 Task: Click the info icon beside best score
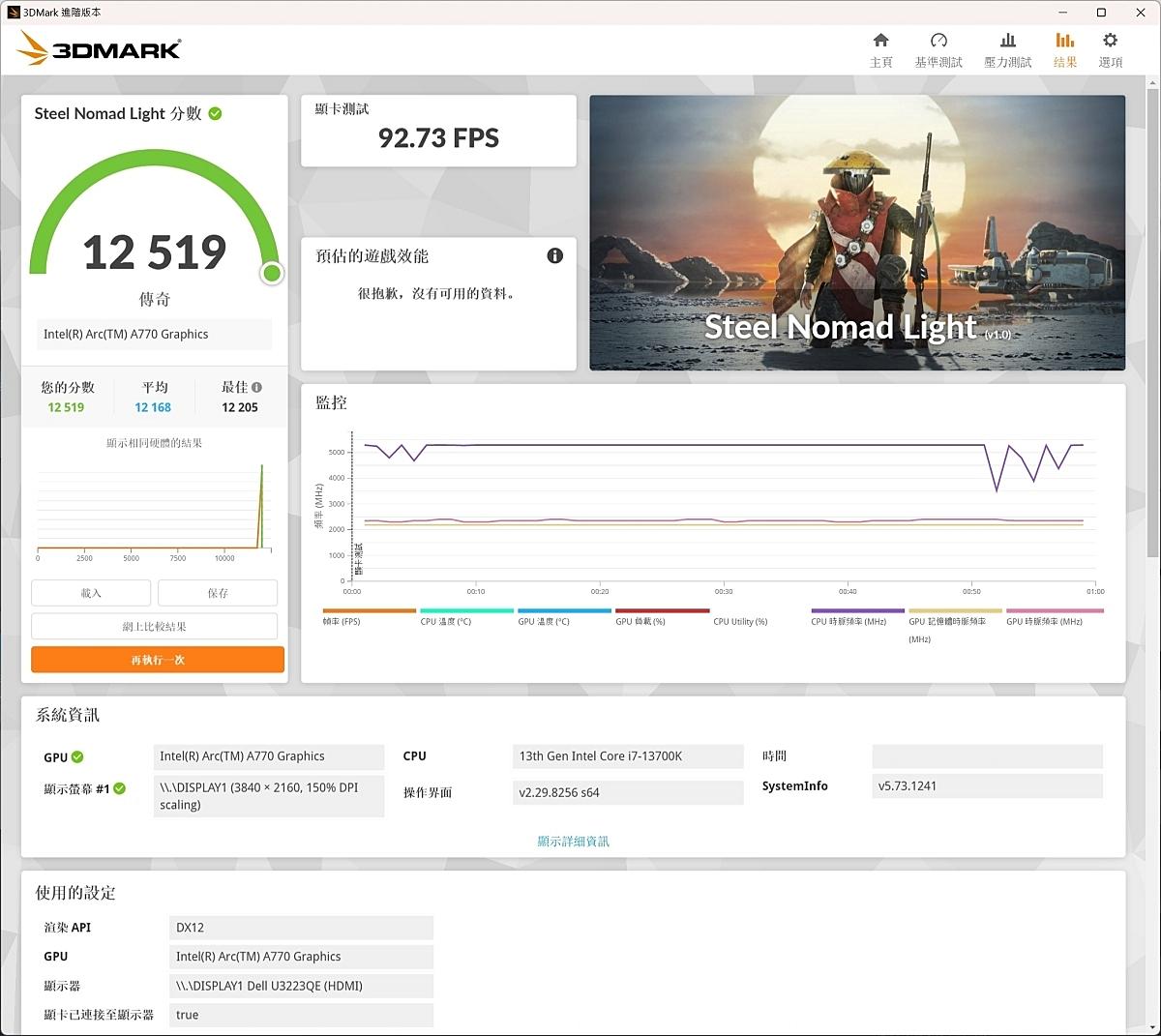256,387
